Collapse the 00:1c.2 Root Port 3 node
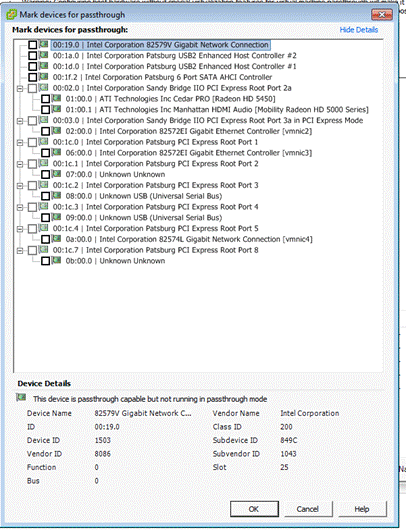The width and height of the screenshot is (406, 530). [20, 186]
